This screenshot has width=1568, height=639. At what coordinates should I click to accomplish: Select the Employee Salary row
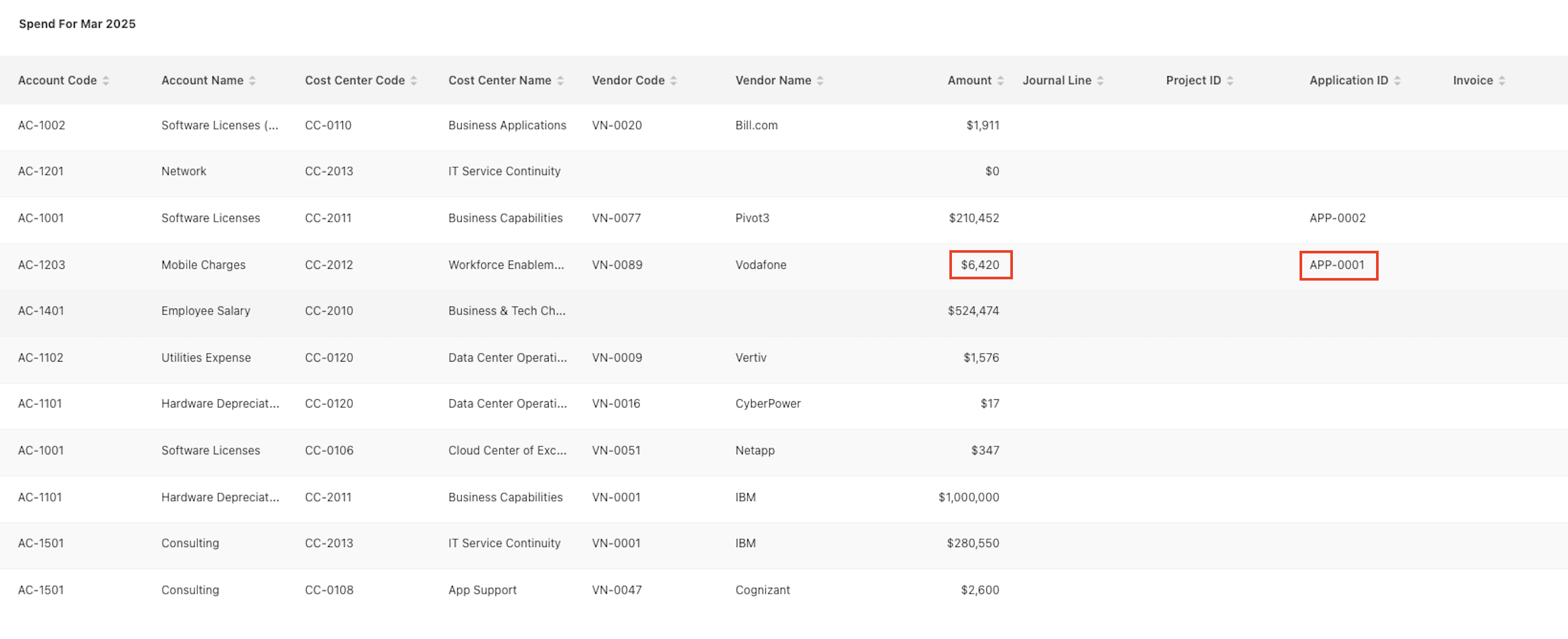click(x=206, y=311)
